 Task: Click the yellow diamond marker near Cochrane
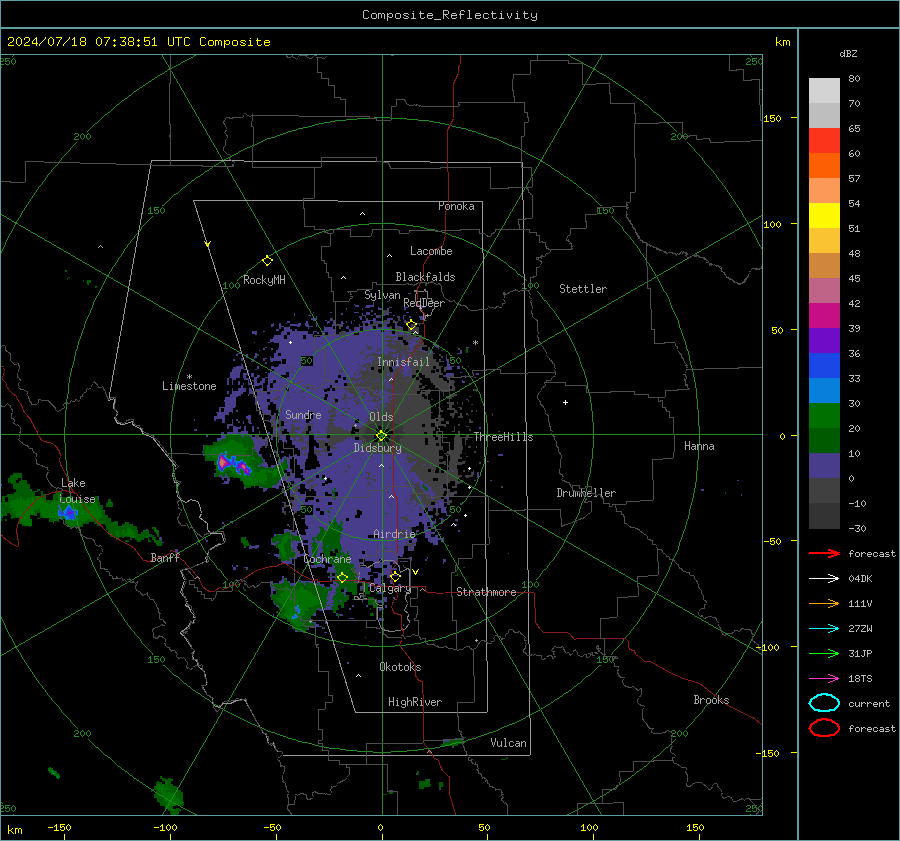tap(343, 578)
